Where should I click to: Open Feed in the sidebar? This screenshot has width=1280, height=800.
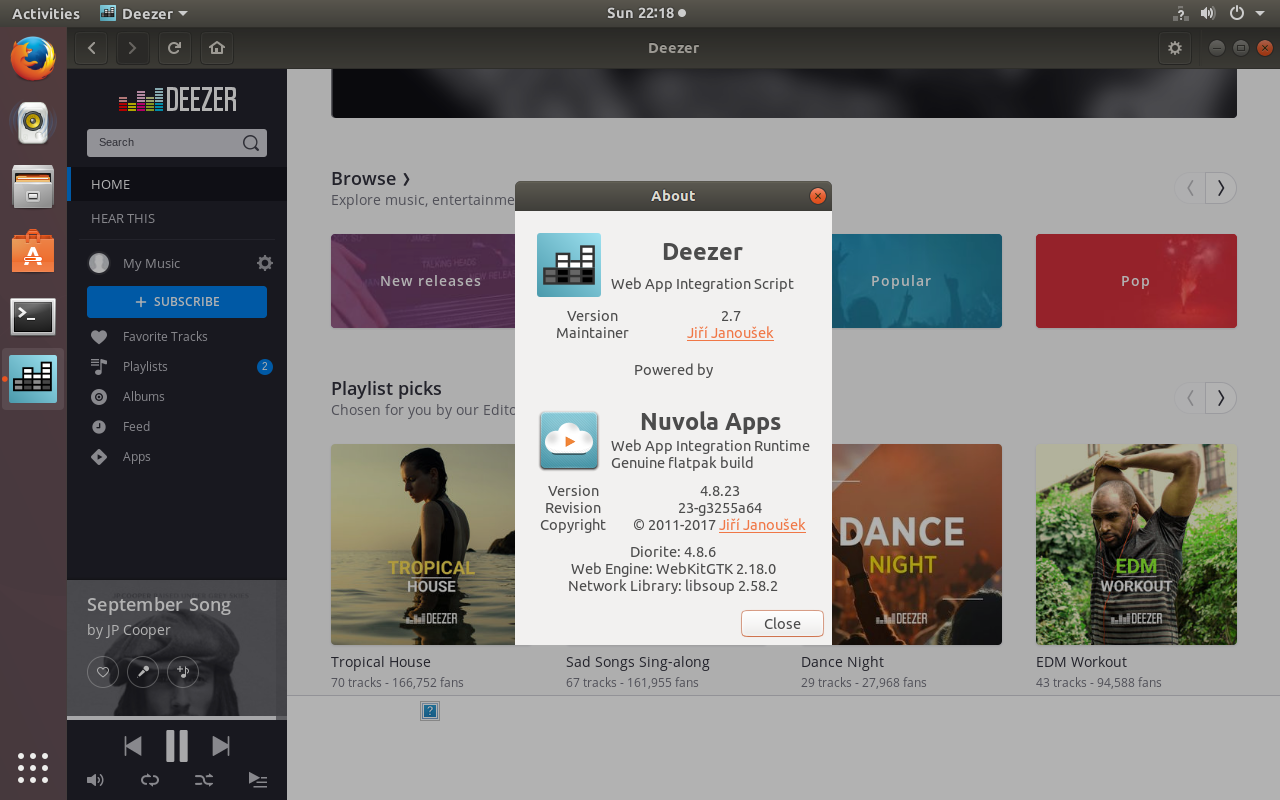coord(137,427)
